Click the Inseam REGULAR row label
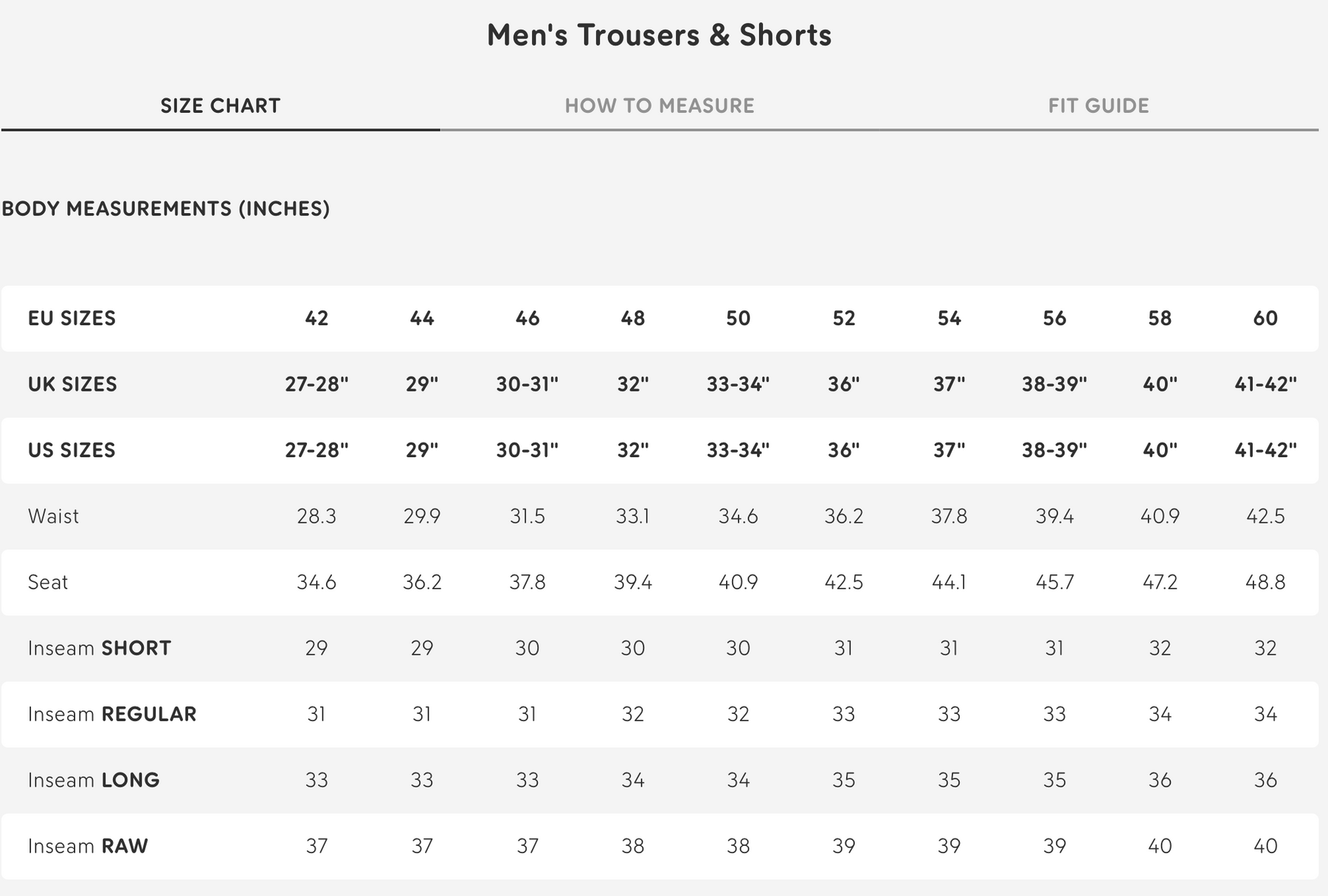Viewport: 1328px width, 896px height. click(x=112, y=714)
